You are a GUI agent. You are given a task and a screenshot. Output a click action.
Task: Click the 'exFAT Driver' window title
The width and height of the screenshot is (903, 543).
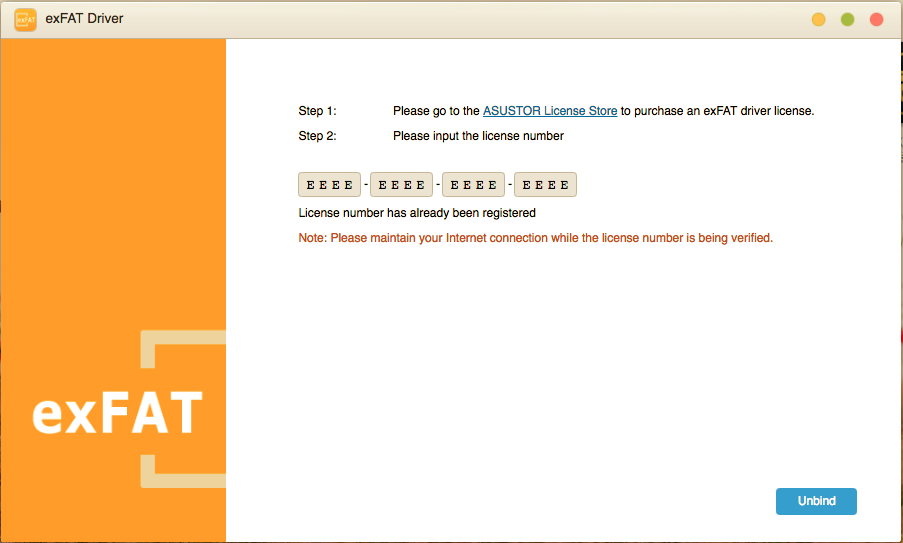click(x=84, y=18)
